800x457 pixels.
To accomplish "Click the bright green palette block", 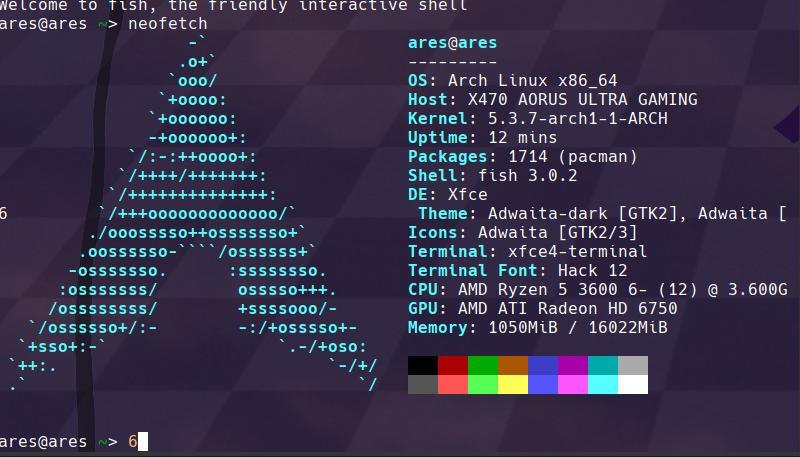I will click(x=483, y=385).
